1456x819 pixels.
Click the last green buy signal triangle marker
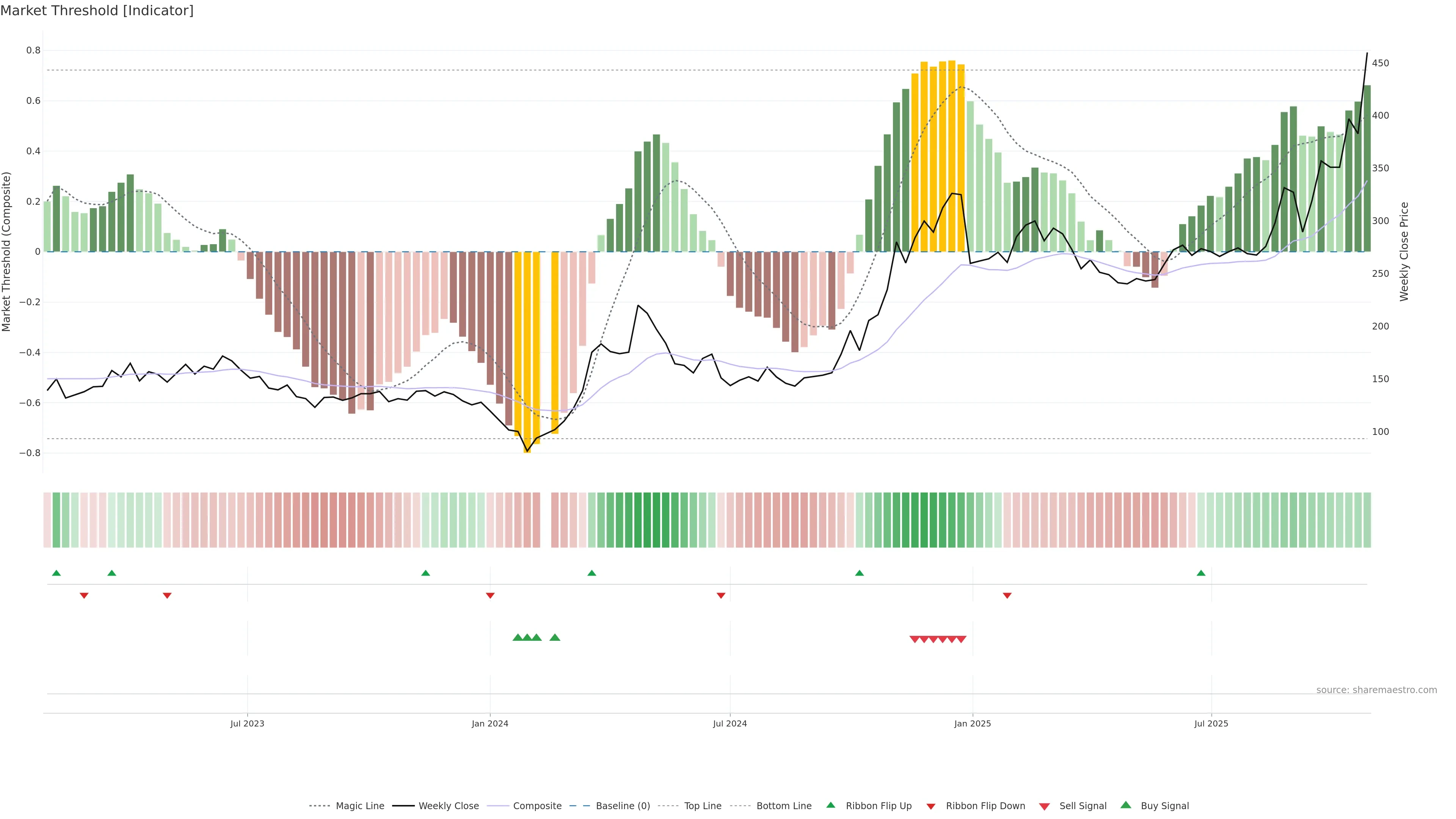(555, 637)
